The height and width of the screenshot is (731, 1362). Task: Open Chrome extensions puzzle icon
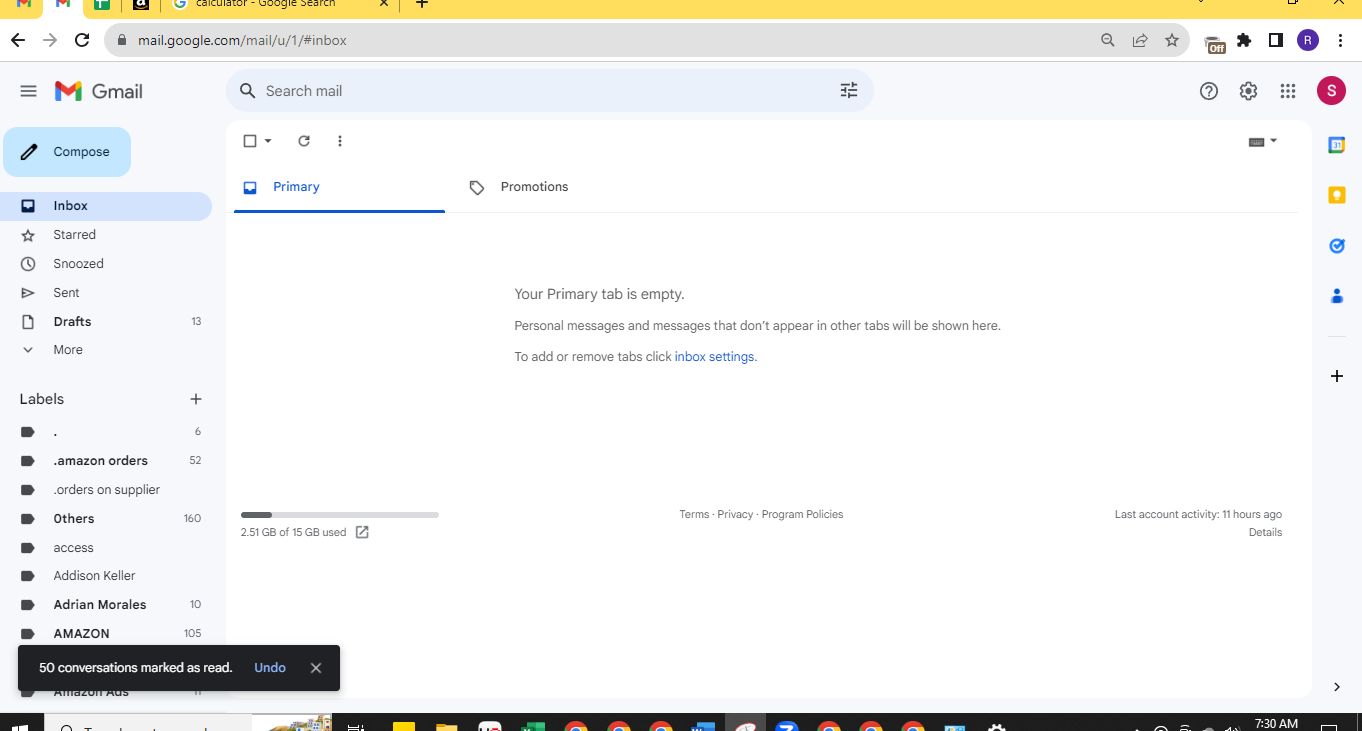coord(1244,40)
